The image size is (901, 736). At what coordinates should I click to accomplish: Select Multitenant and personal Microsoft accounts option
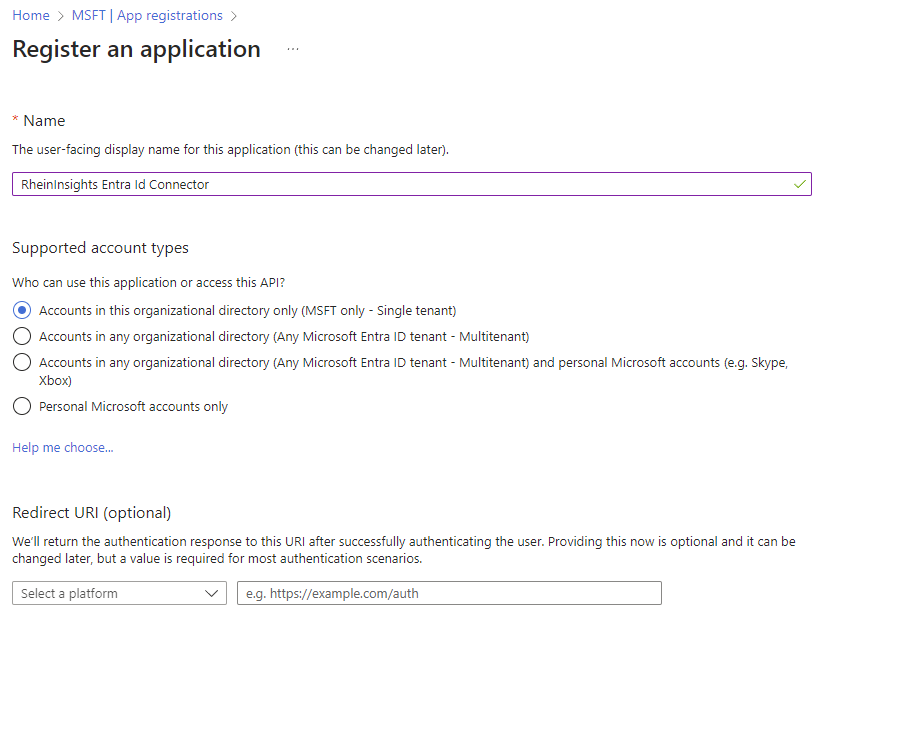(x=22, y=363)
